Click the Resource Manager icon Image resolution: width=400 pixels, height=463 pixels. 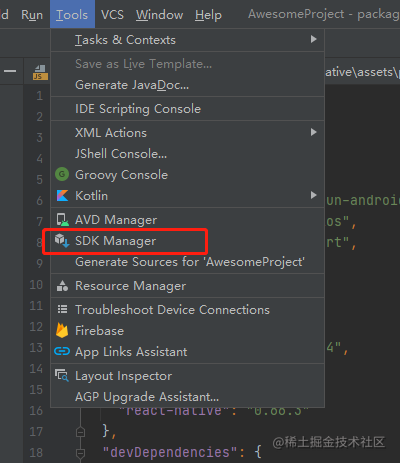pyautogui.click(x=62, y=286)
